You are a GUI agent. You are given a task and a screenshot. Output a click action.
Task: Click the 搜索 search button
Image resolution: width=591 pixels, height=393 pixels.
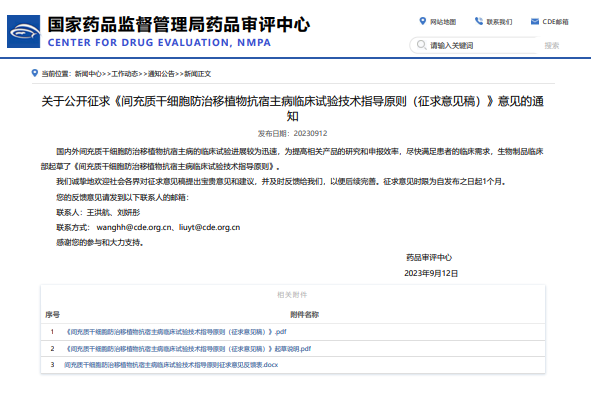click(552, 46)
